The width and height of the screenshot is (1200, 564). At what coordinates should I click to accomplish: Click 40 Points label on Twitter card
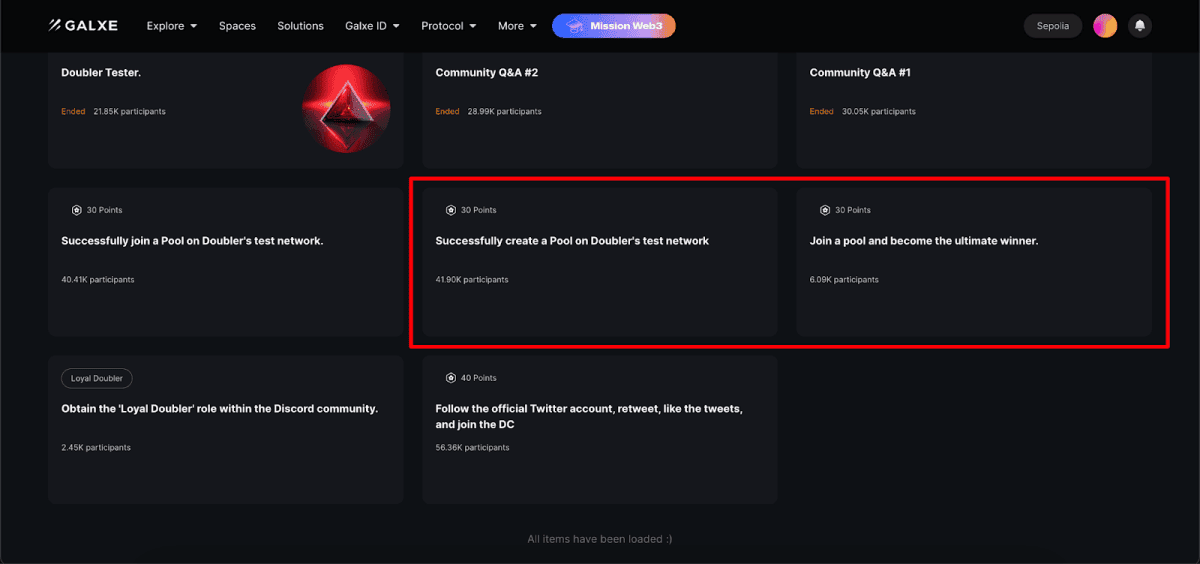coord(478,378)
